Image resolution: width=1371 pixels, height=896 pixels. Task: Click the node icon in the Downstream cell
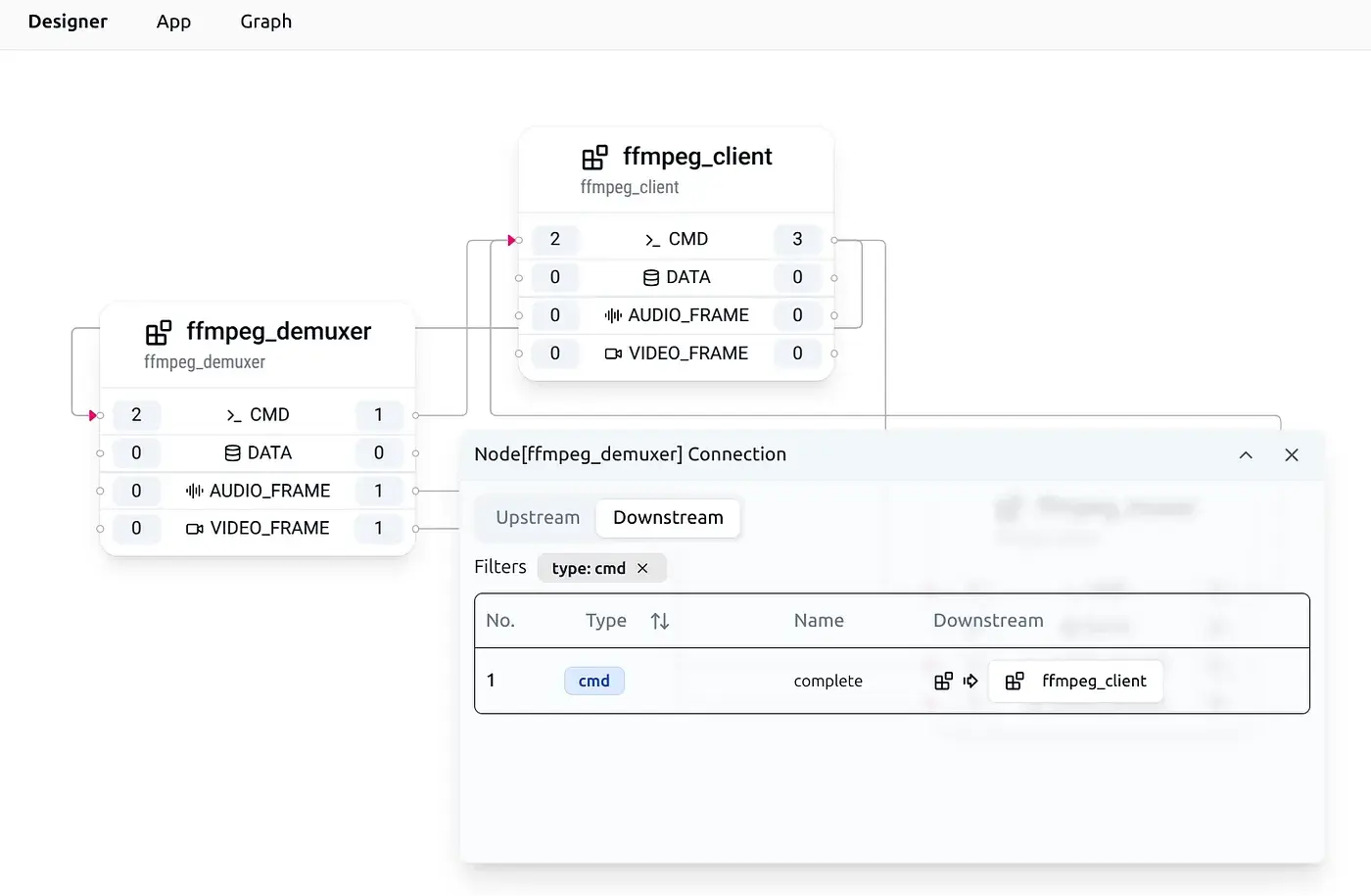coord(944,680)
